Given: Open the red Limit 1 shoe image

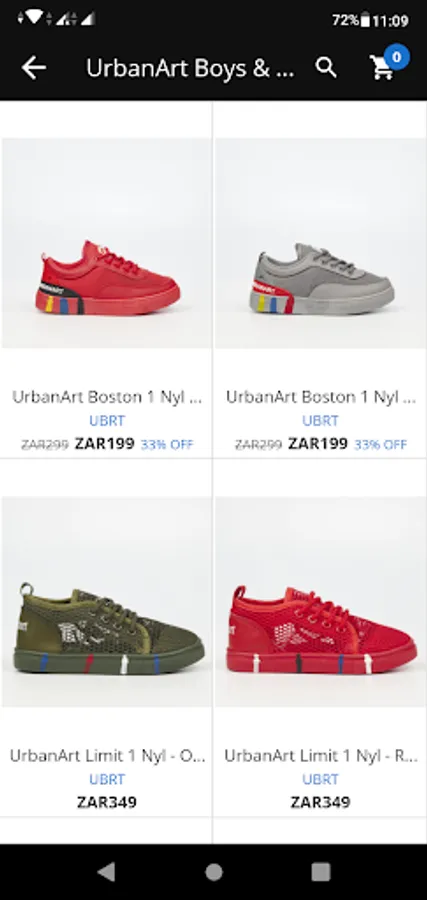Looking at the screenshot, I should (320, 602).
